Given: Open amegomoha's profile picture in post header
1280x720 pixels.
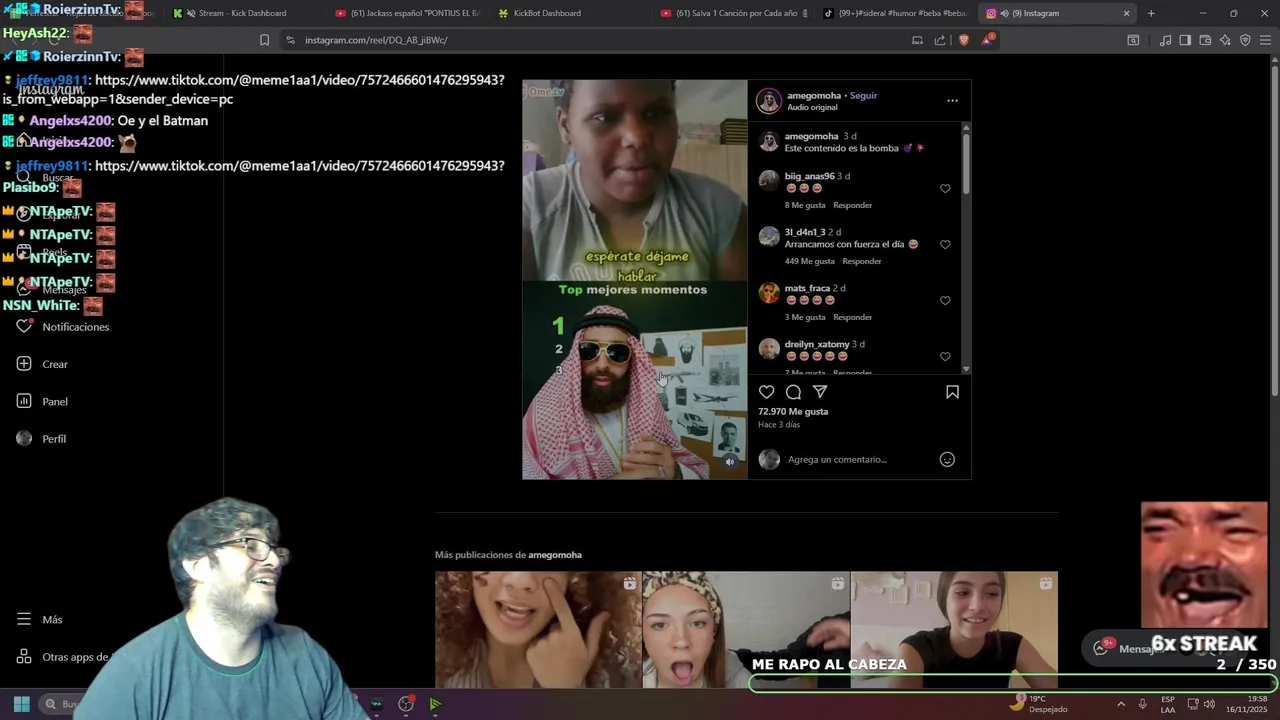Looking at the screenshot, I should 769,100.
